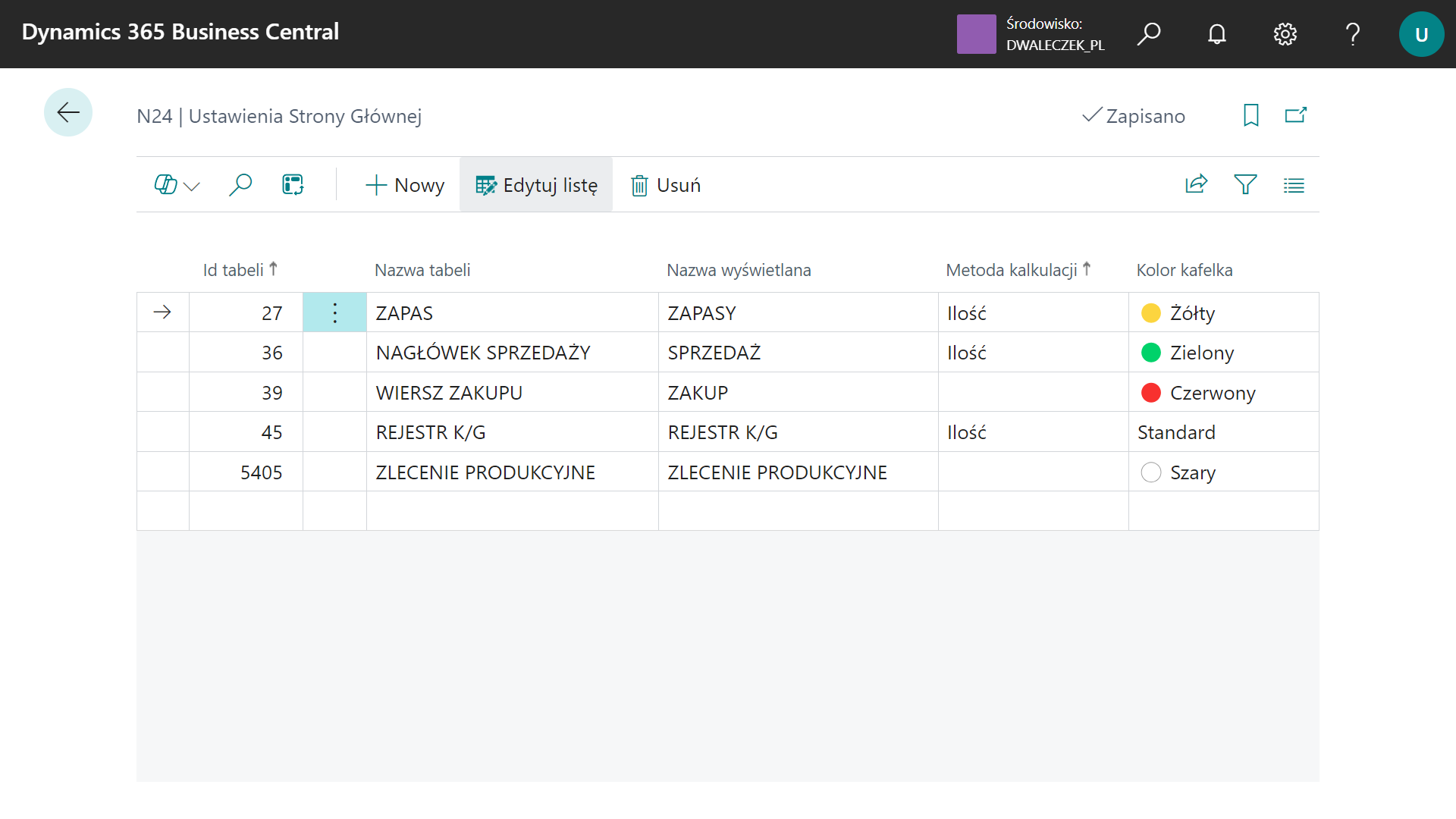Click Ilość in the SPRZEDAŻ row
Viewport: 1456px width, 819px height.
(1033, 352)
